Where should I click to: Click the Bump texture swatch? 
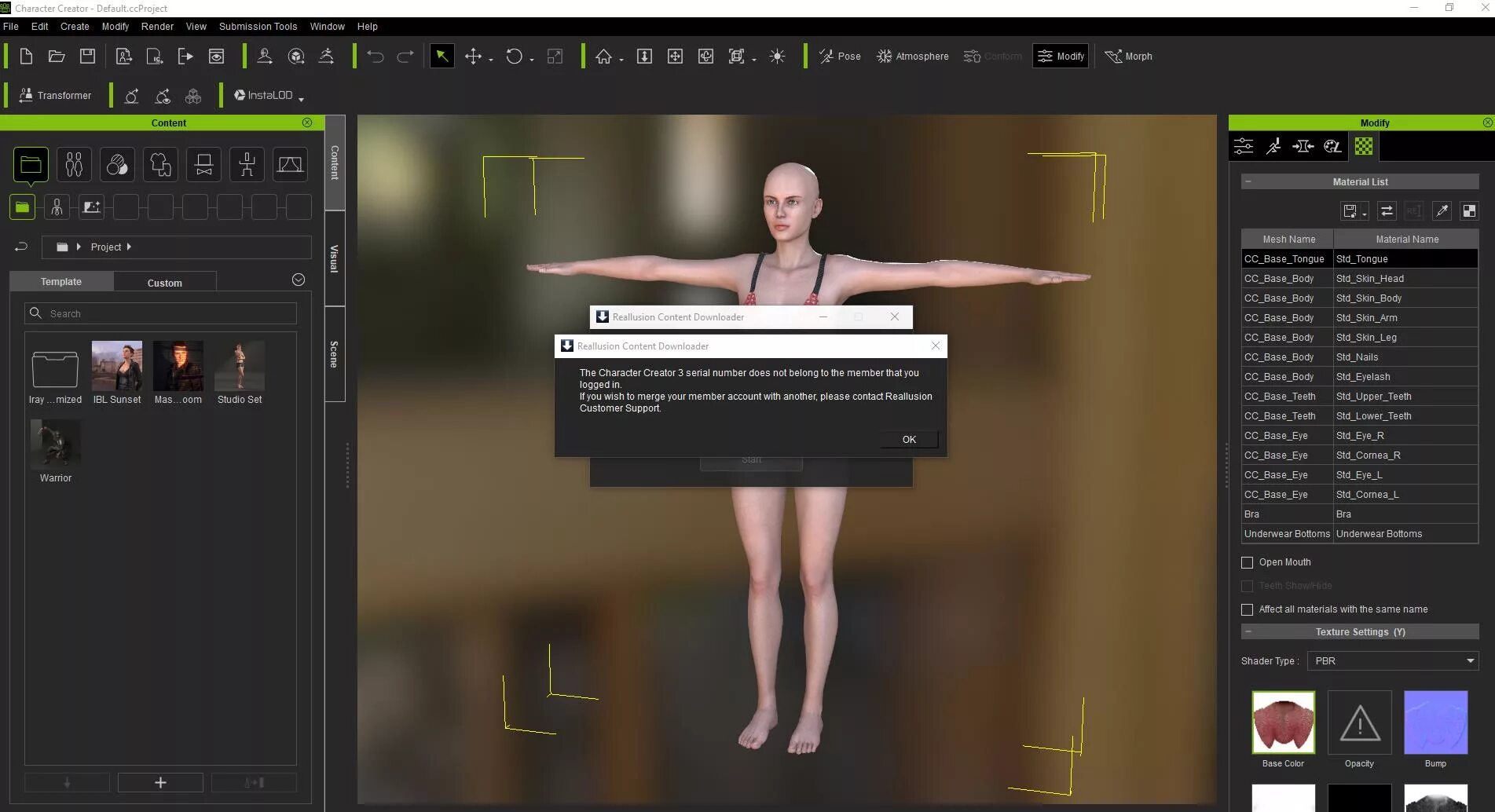pyautogui.click(x=1435, y=722)
